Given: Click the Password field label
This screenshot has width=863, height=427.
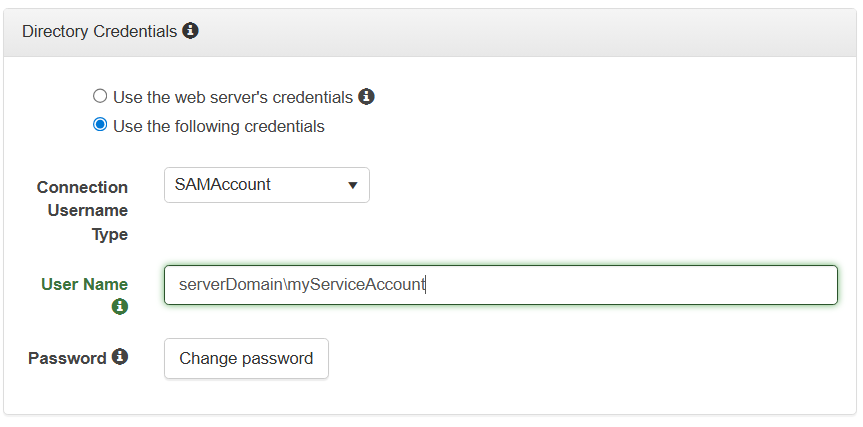Looking at the screenshot, I should coord(67,358).
